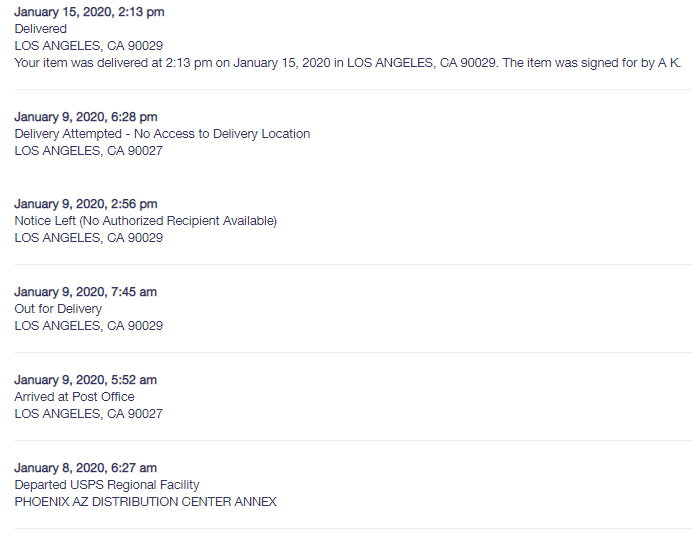
Task: Click LOS ANGELES, CA 90027 under Delivery Attempted
Action: (89, 151)
